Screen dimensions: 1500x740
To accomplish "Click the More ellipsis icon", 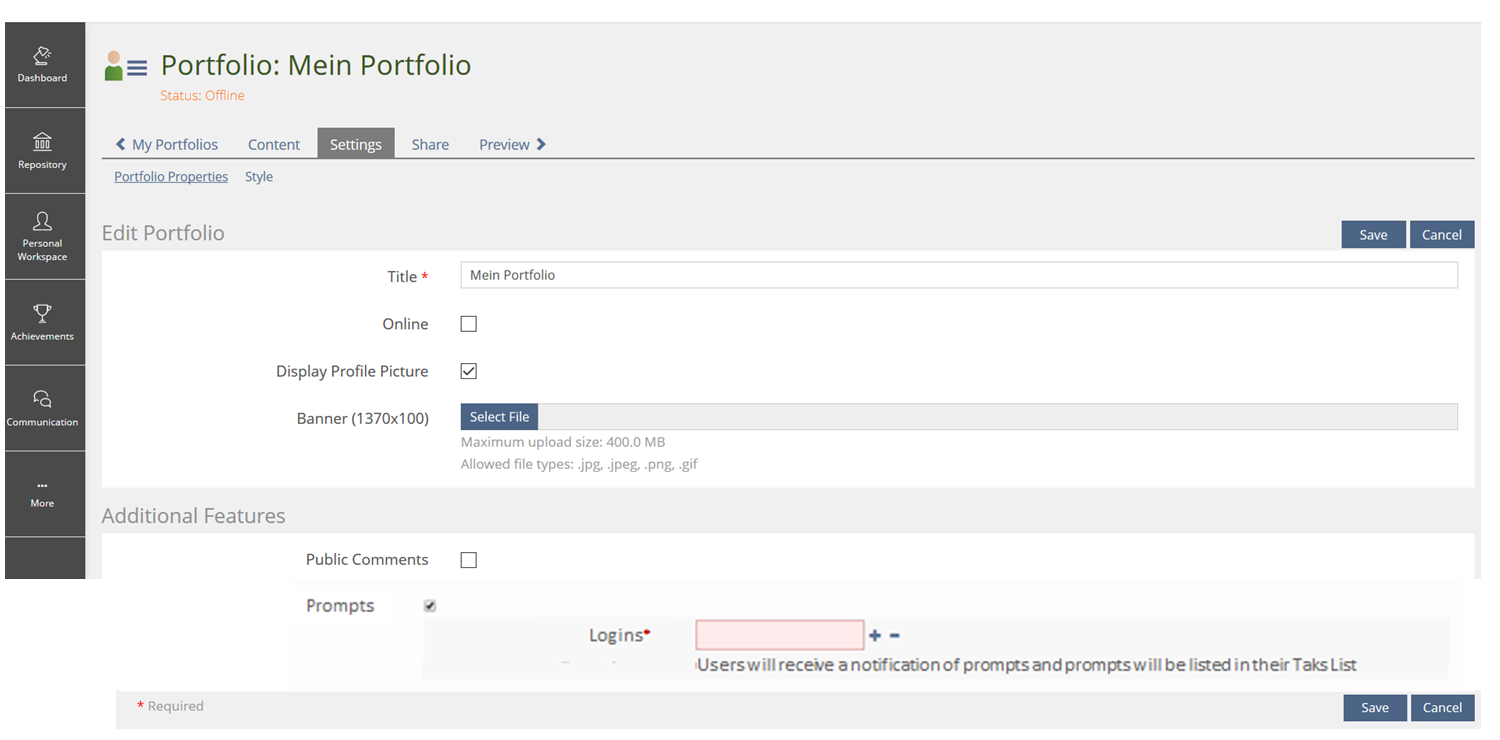I will point(42,486).
